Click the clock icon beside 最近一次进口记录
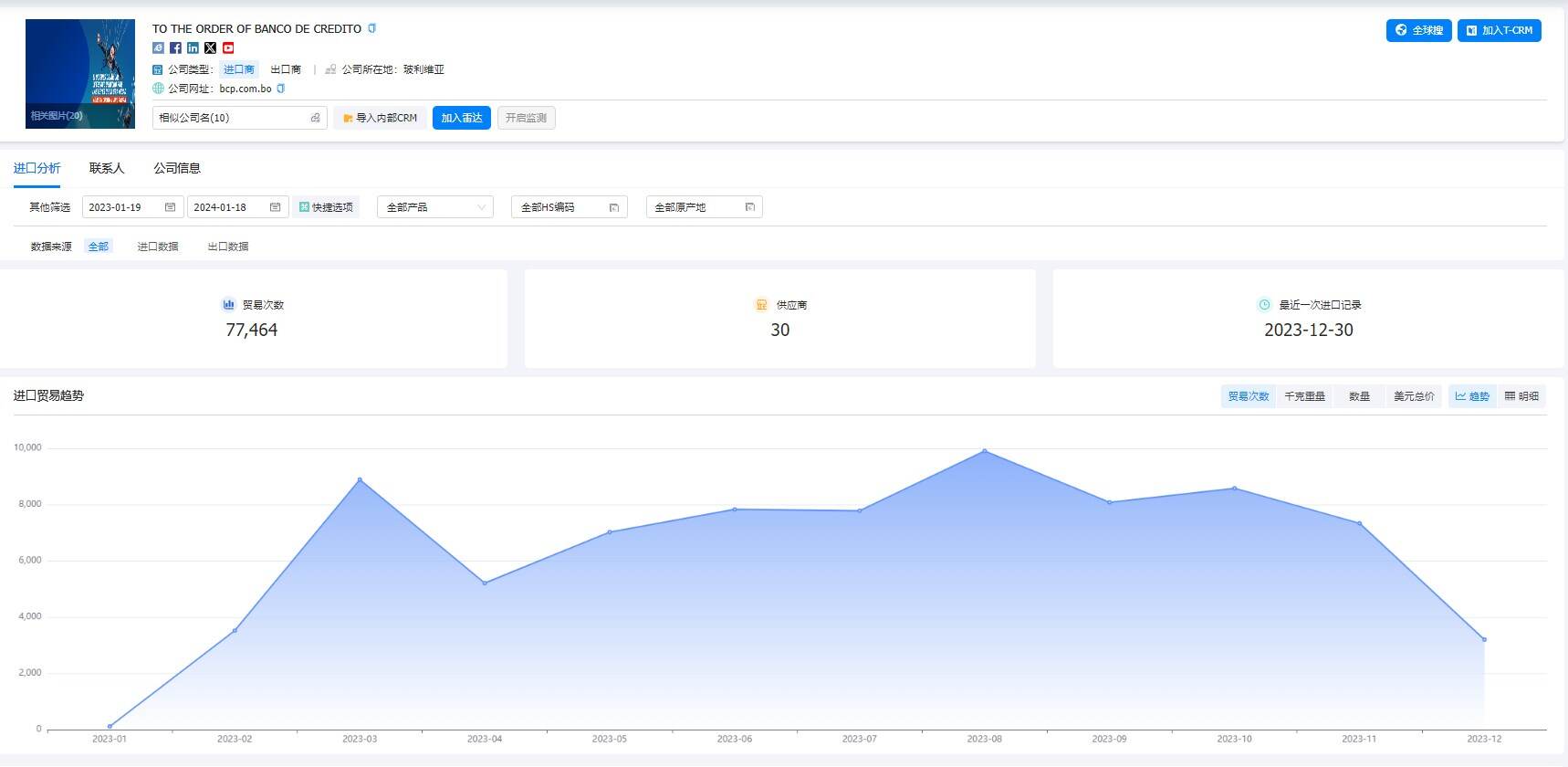This screenshot has width=1568, height=767. pos(1264,304)
